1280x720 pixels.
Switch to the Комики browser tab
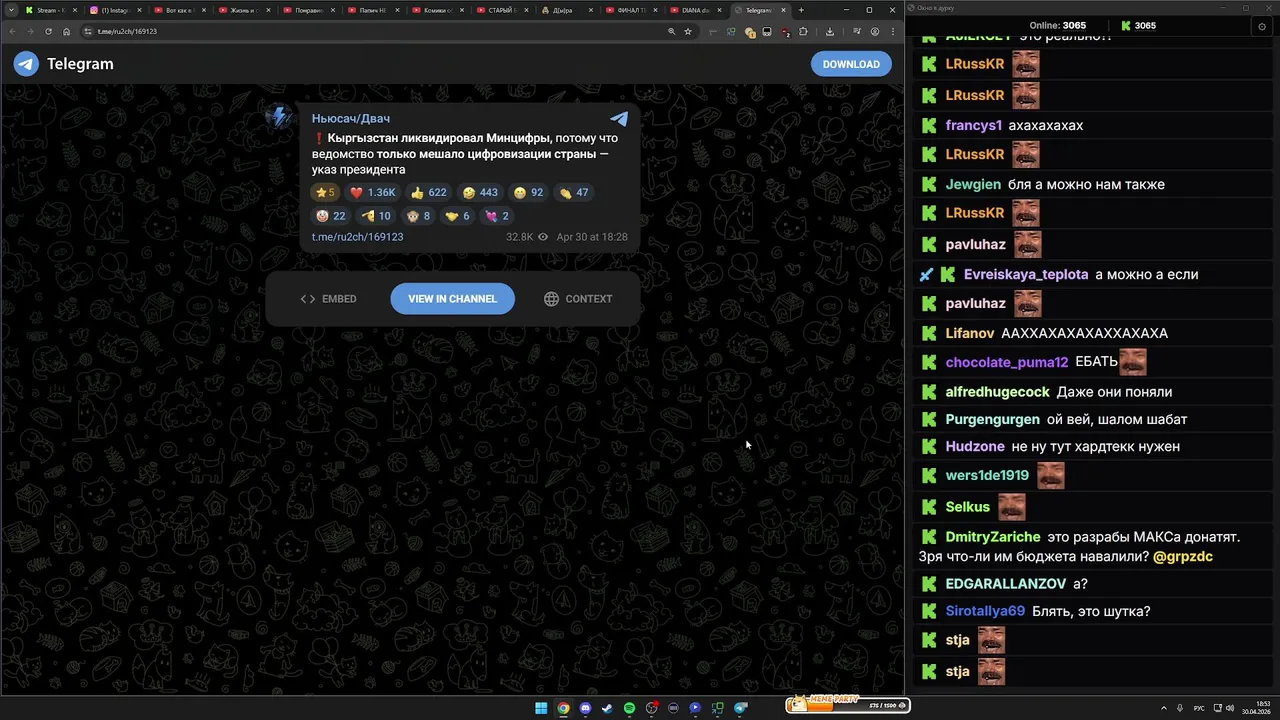(x=435, y=10)
